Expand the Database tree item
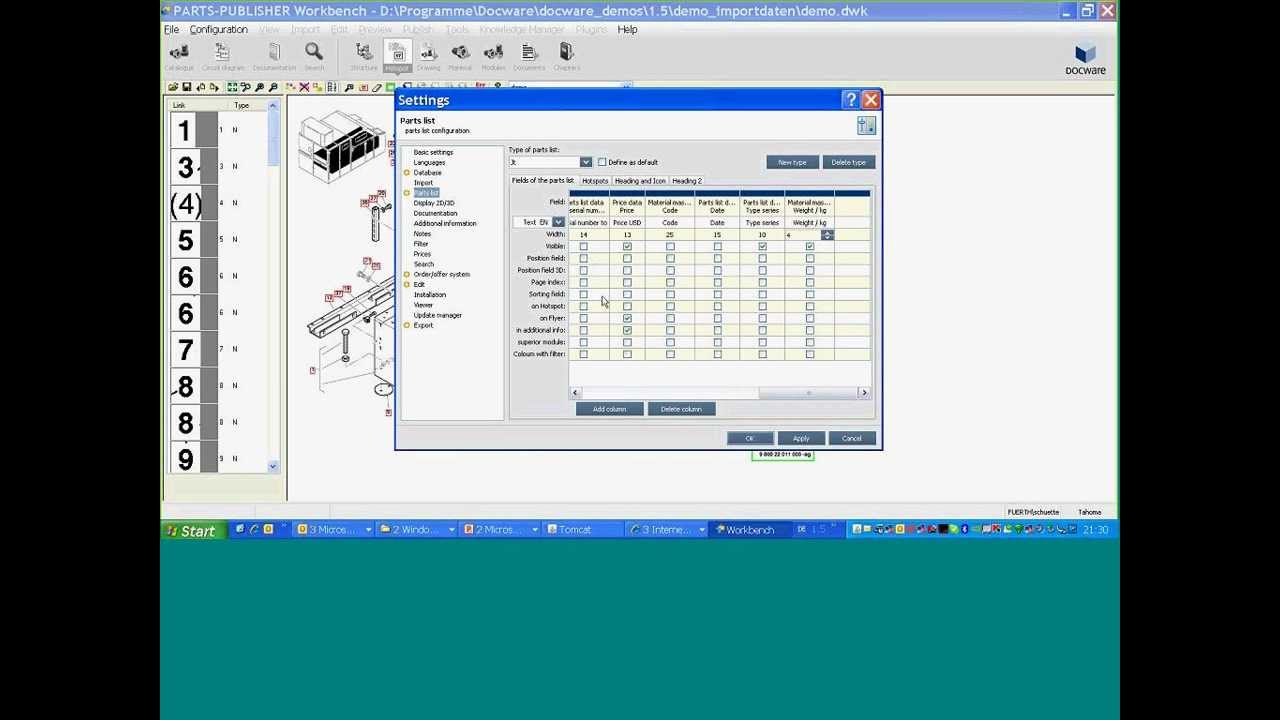The width and height of the screenshot is (1280, 720). [407, 173]
